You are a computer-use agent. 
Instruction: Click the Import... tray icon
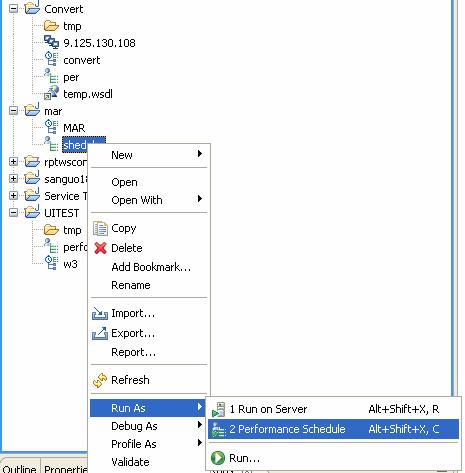tap(100, 314)
